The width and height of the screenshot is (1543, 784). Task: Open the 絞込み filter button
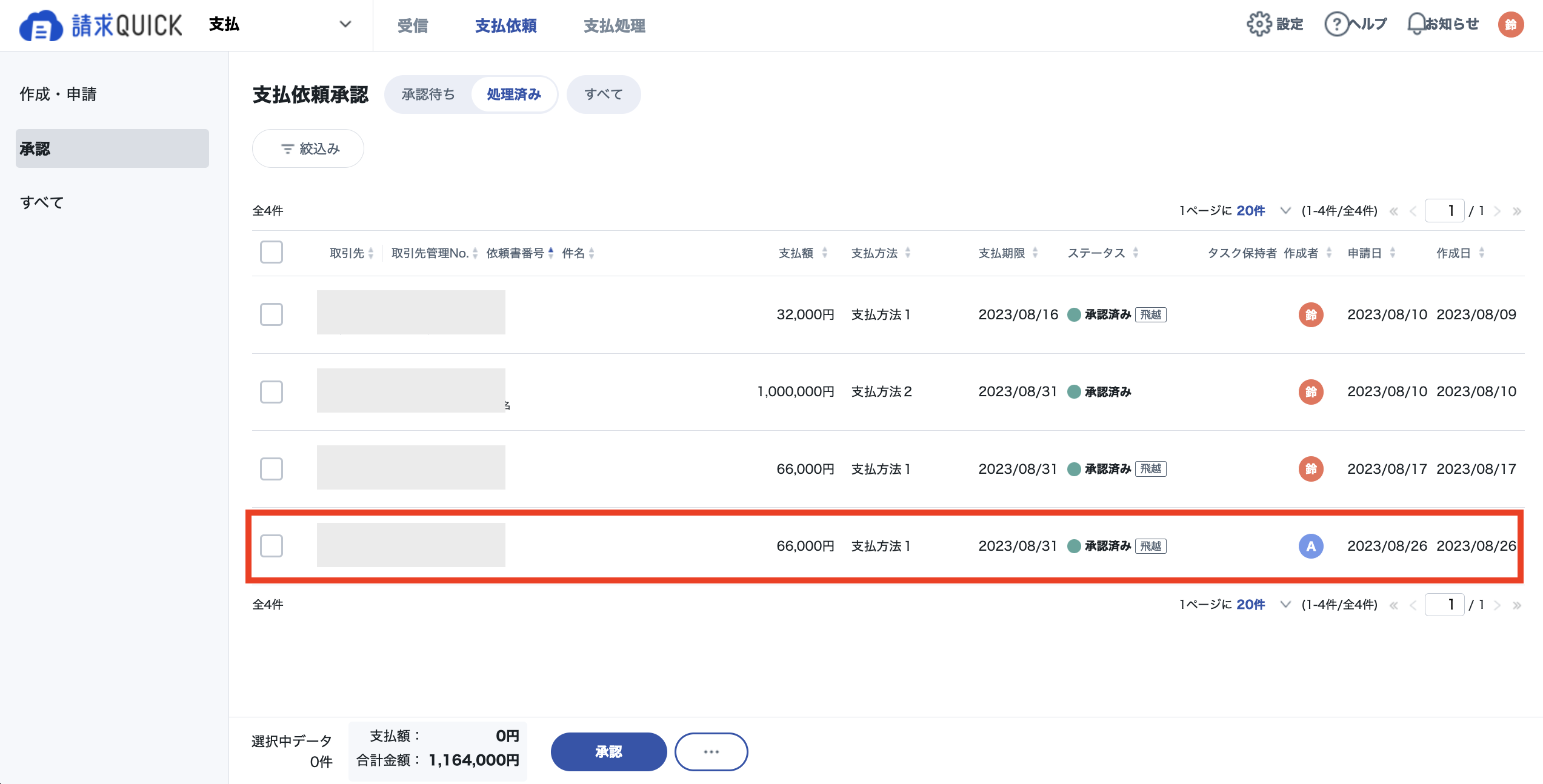coord(308,148)
